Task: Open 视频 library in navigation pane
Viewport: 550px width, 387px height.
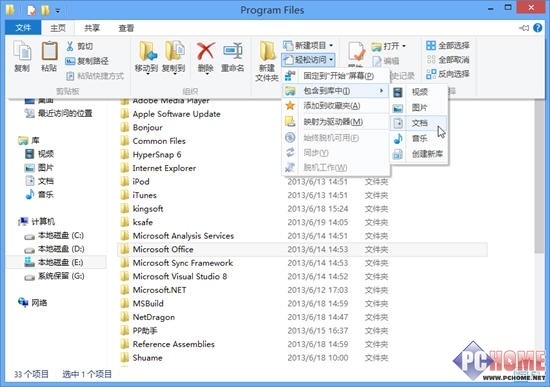Action: tap(39, 154)
